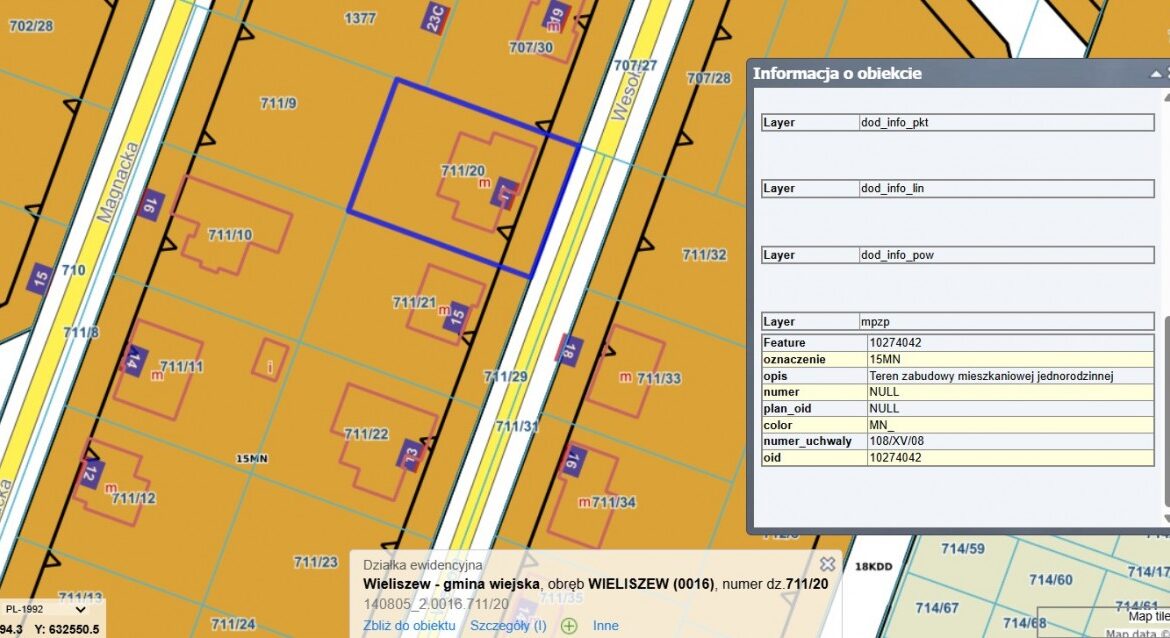This screenshot has height=638, width=1170.
Task: Collapse the Informacja o obiekcie panel
Action: (x=1156, y=73)
